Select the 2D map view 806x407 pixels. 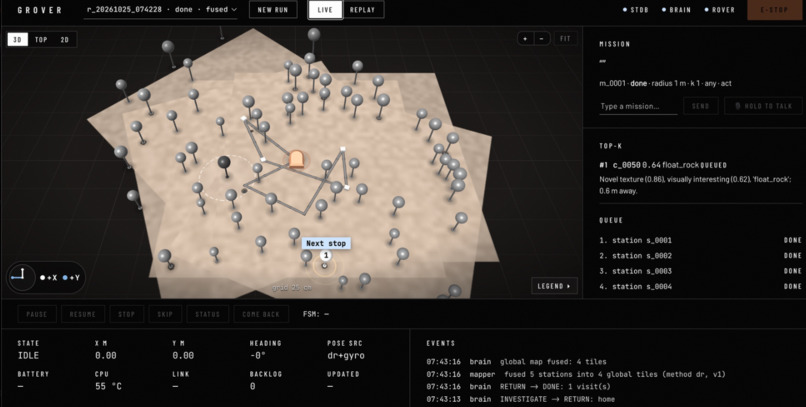[65, 40]
